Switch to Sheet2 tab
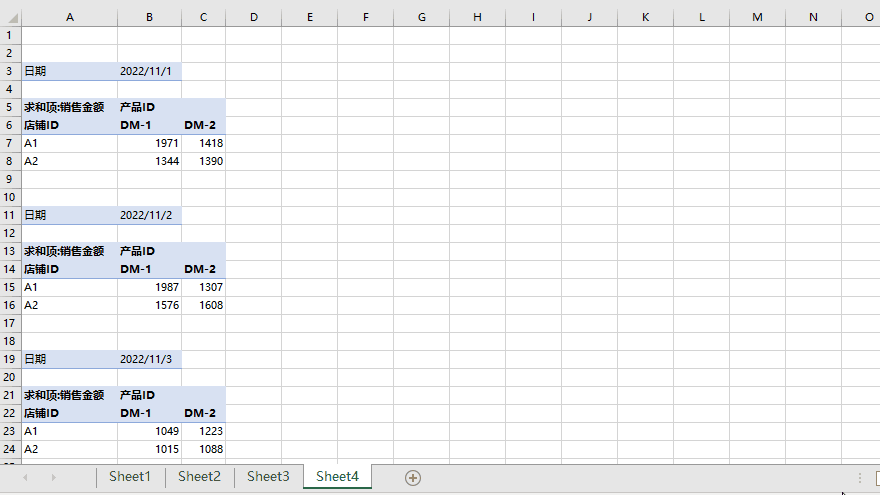The image size is (880, 495). [x=199, y=476]
